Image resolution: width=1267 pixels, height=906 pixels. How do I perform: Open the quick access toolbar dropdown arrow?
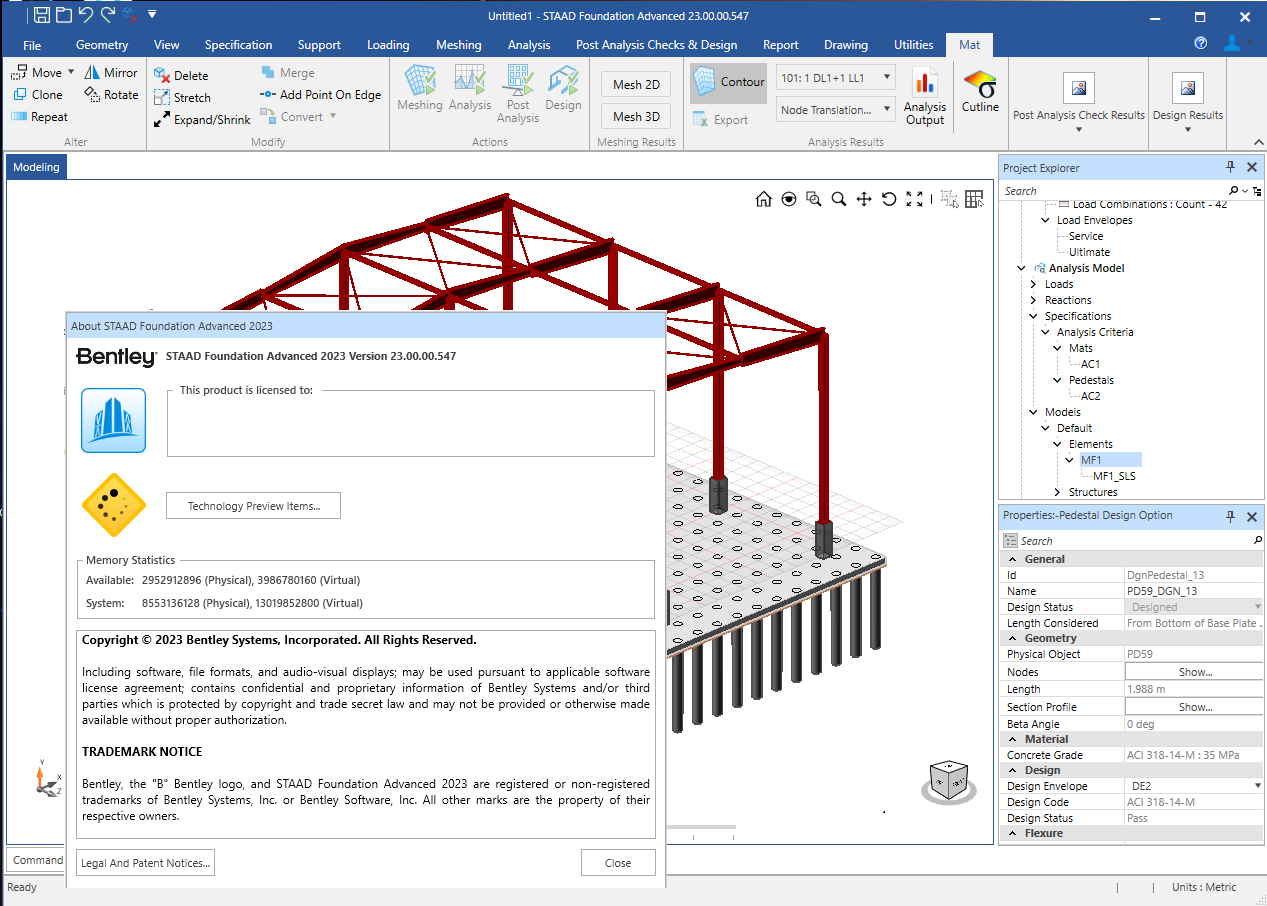[152, 15]
